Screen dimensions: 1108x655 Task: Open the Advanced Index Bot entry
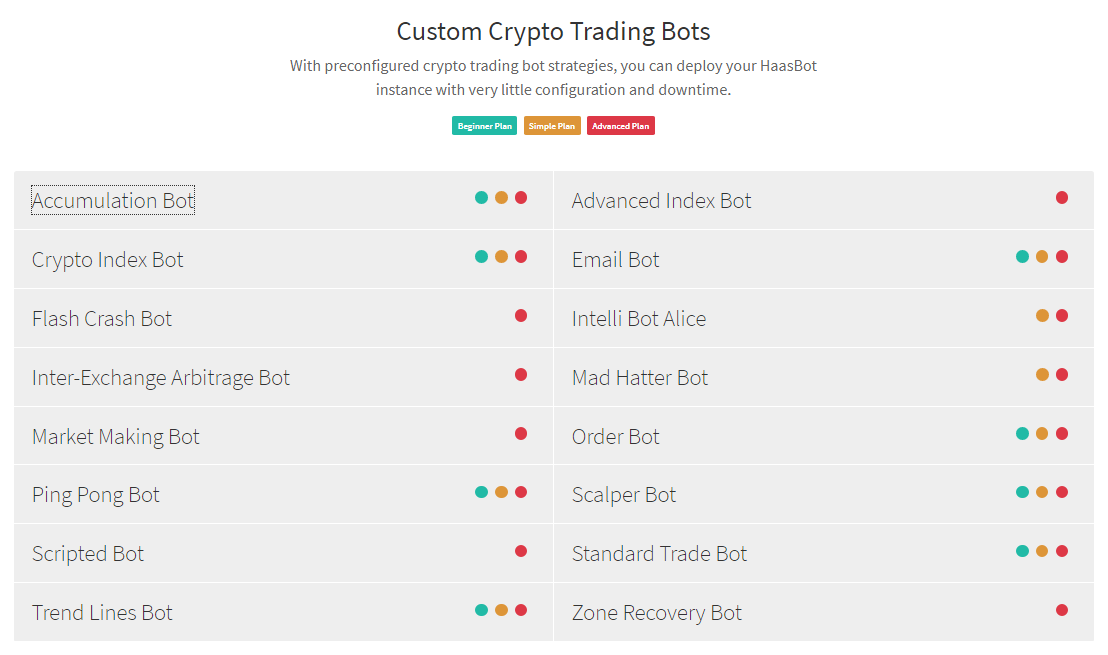click(x=661, y=201)
